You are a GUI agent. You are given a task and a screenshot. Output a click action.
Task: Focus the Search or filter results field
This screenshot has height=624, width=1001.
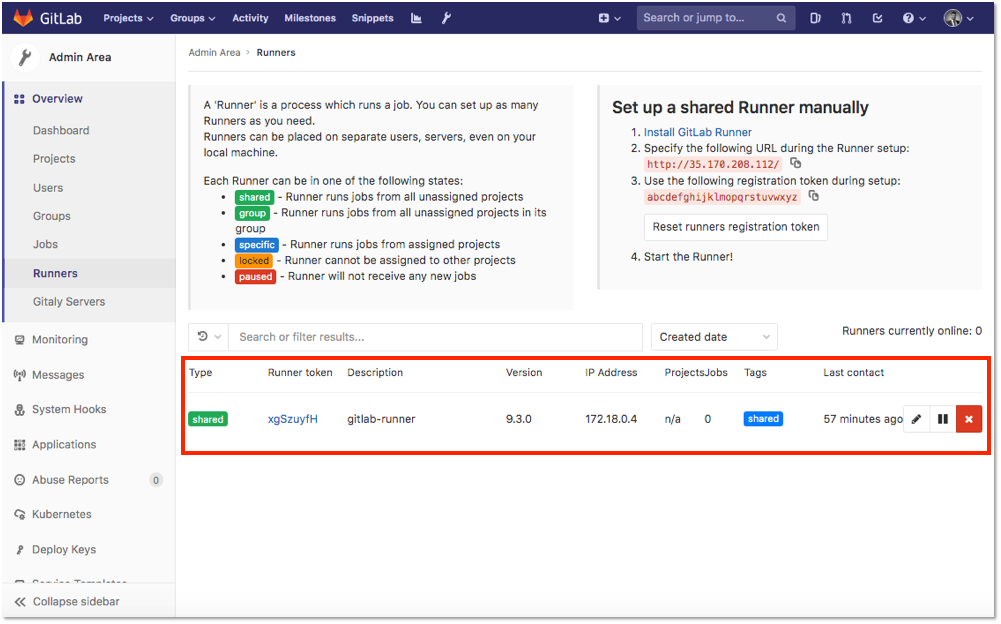pos(436,337)
